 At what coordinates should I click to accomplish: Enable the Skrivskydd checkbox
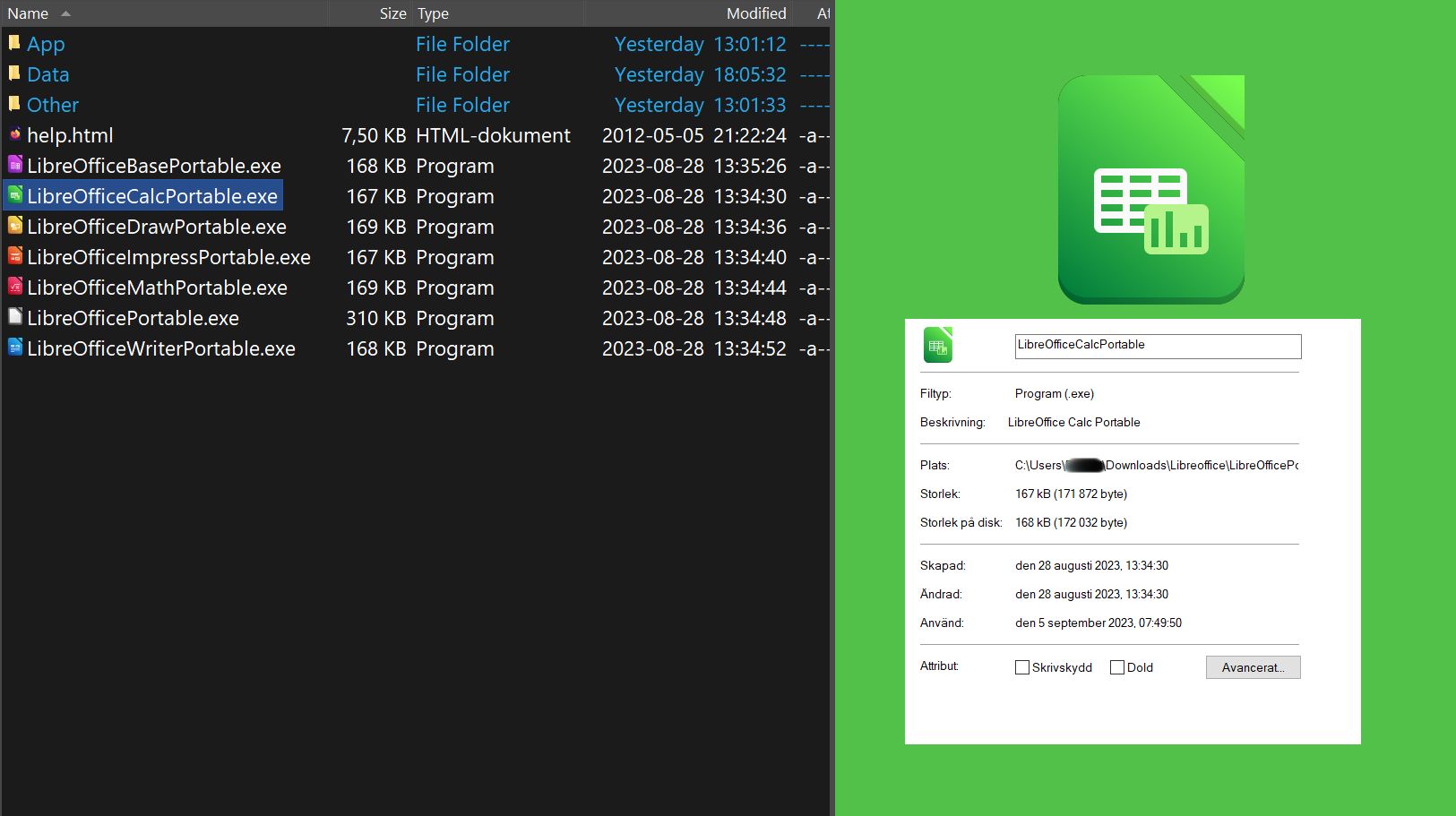(1022, 667)
